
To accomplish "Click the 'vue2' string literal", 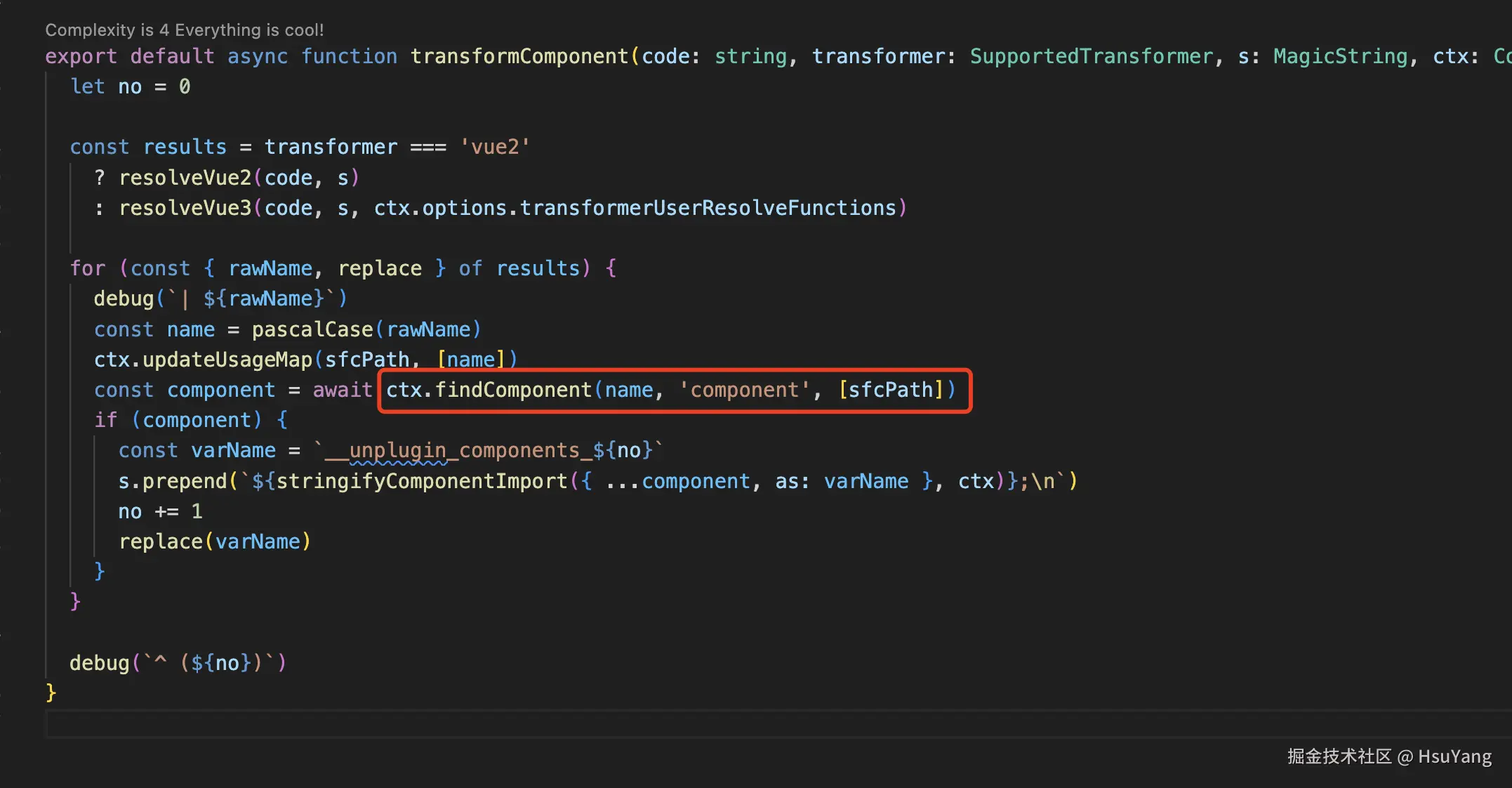I will 495,147.
